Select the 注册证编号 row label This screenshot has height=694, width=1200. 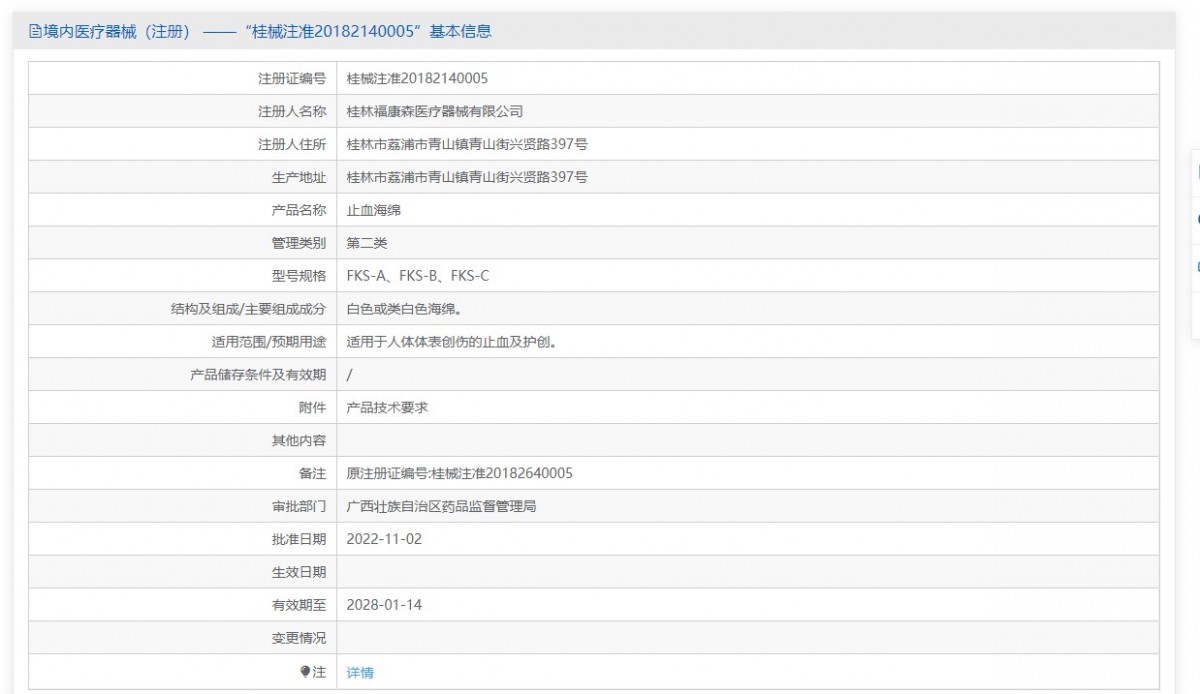[292, 78]
